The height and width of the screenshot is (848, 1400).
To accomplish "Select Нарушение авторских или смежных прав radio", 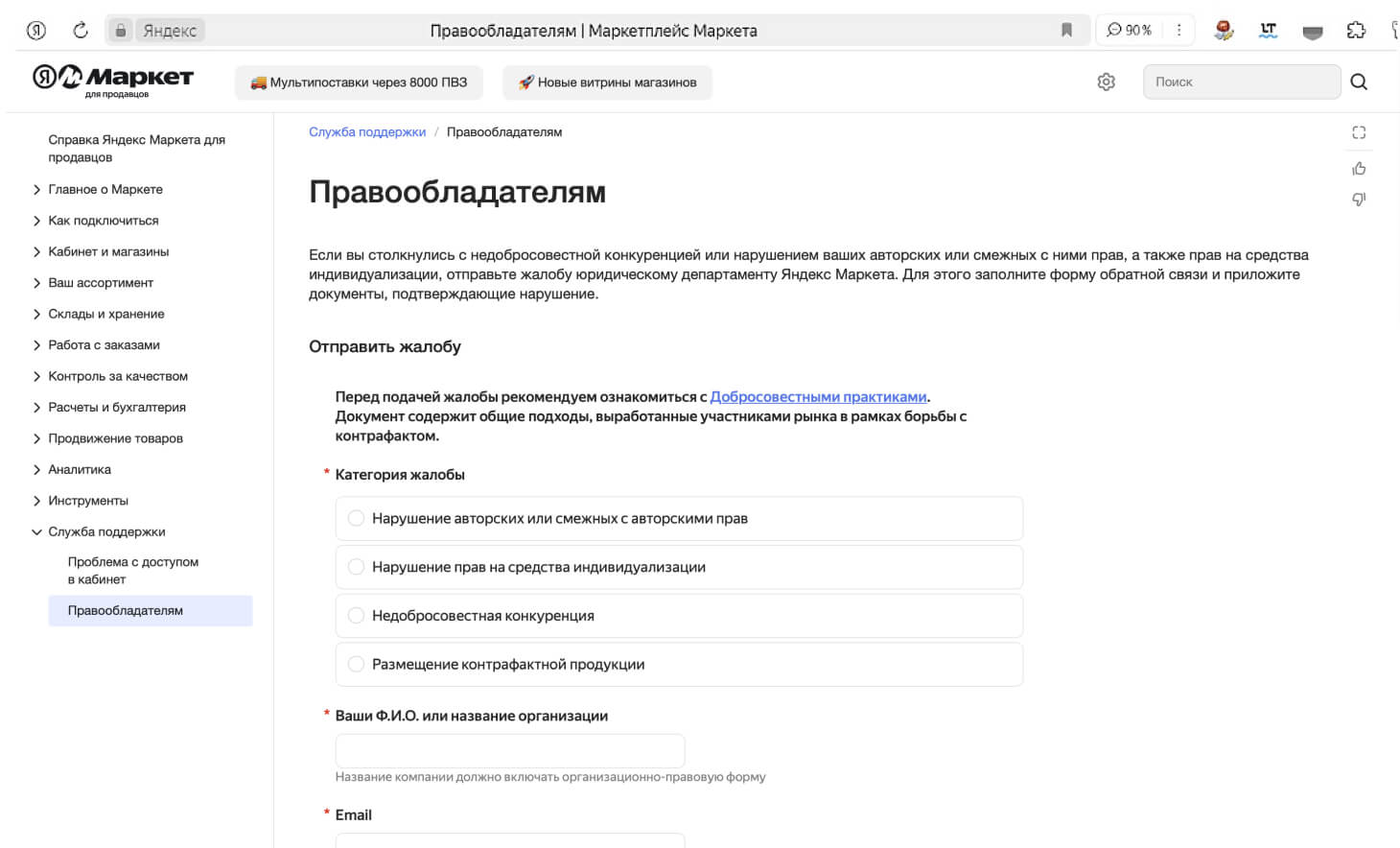I will (x=356, y=518).
